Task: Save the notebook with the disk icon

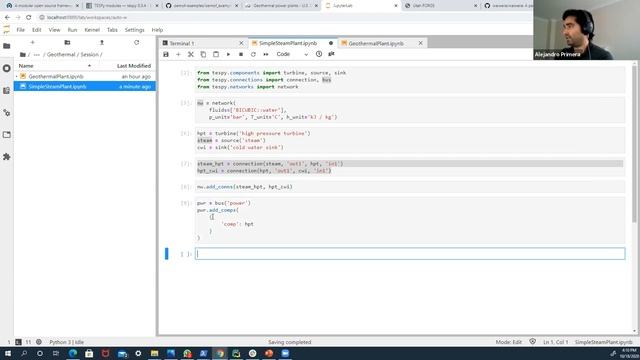Action: coord(166,54)
